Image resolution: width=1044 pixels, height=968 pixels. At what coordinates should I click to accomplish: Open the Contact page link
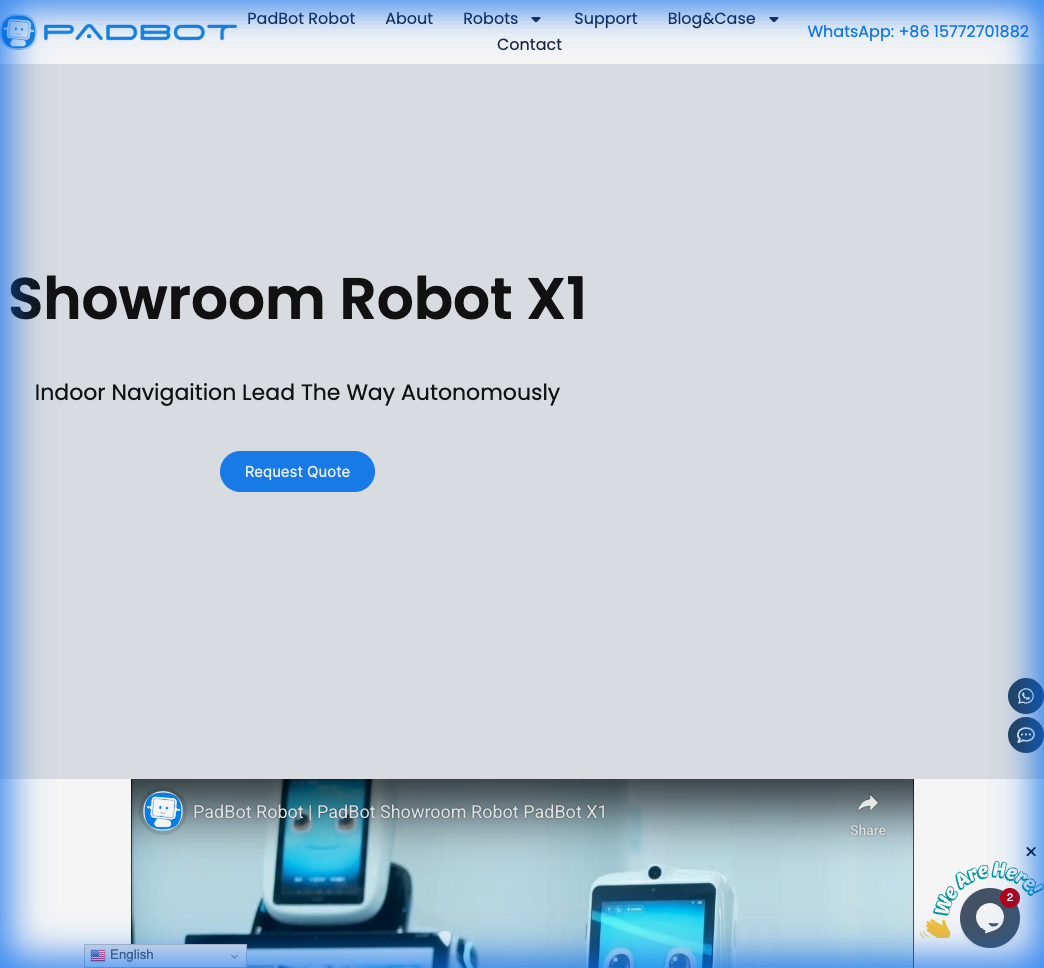pyautogui.click(x=529, y=44)
